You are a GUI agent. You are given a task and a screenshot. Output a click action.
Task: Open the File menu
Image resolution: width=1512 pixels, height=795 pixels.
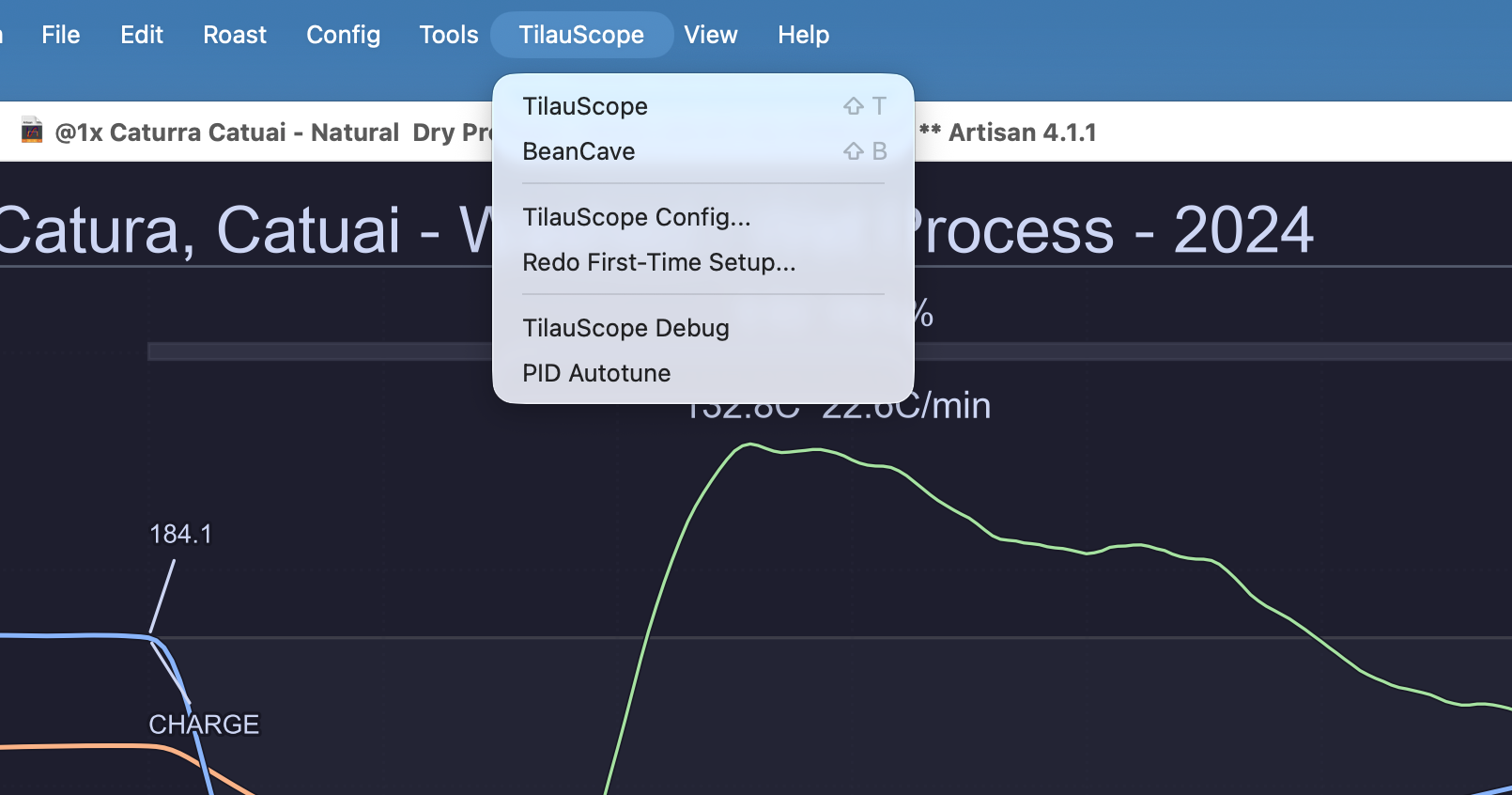[61, 35]
